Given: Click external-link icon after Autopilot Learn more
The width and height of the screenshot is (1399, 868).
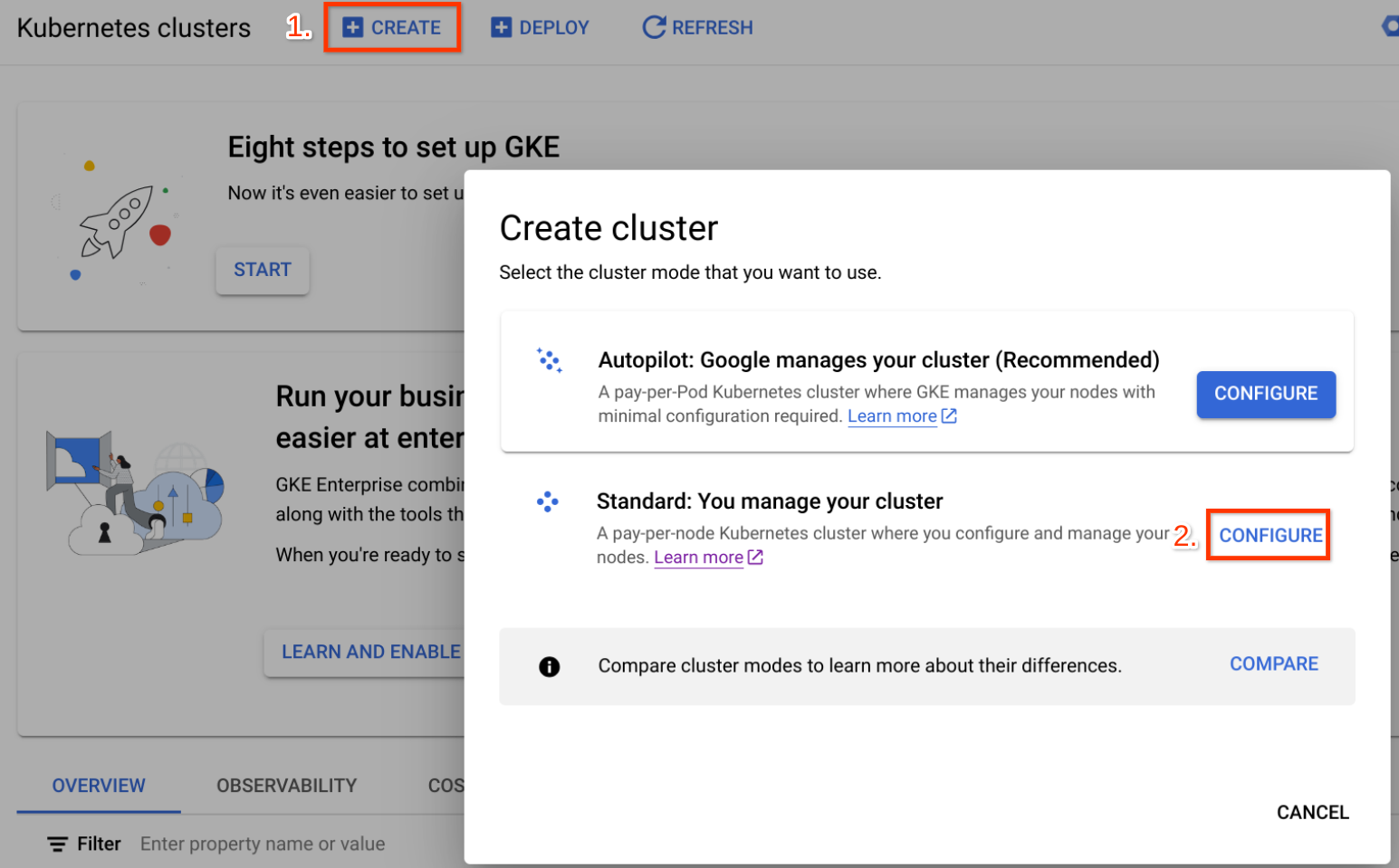Looking at the screenshot, I should point(949,416).
